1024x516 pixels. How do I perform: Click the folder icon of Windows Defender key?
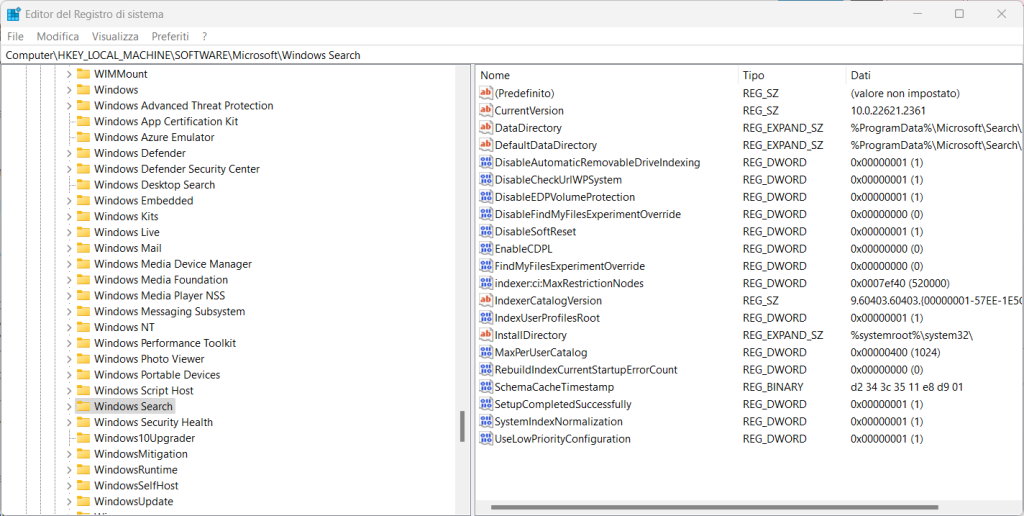pos(83,153)
